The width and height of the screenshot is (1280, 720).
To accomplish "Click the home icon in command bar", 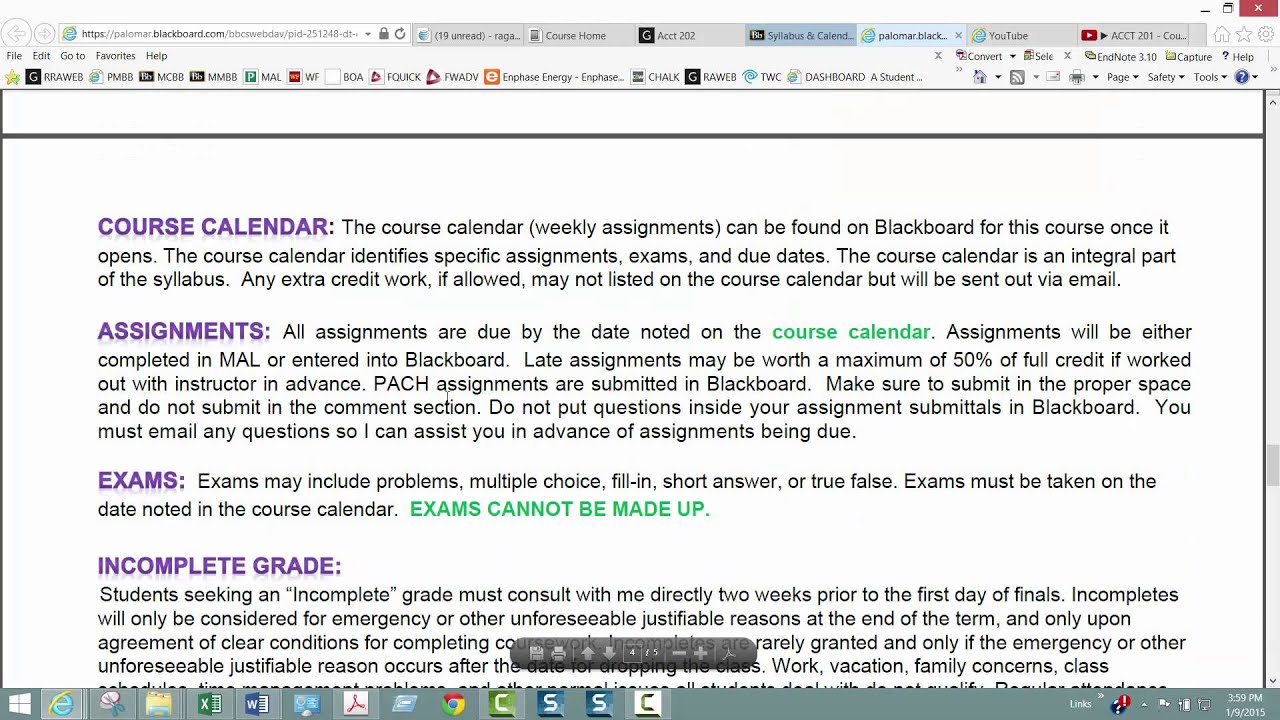I will [980, 77].
